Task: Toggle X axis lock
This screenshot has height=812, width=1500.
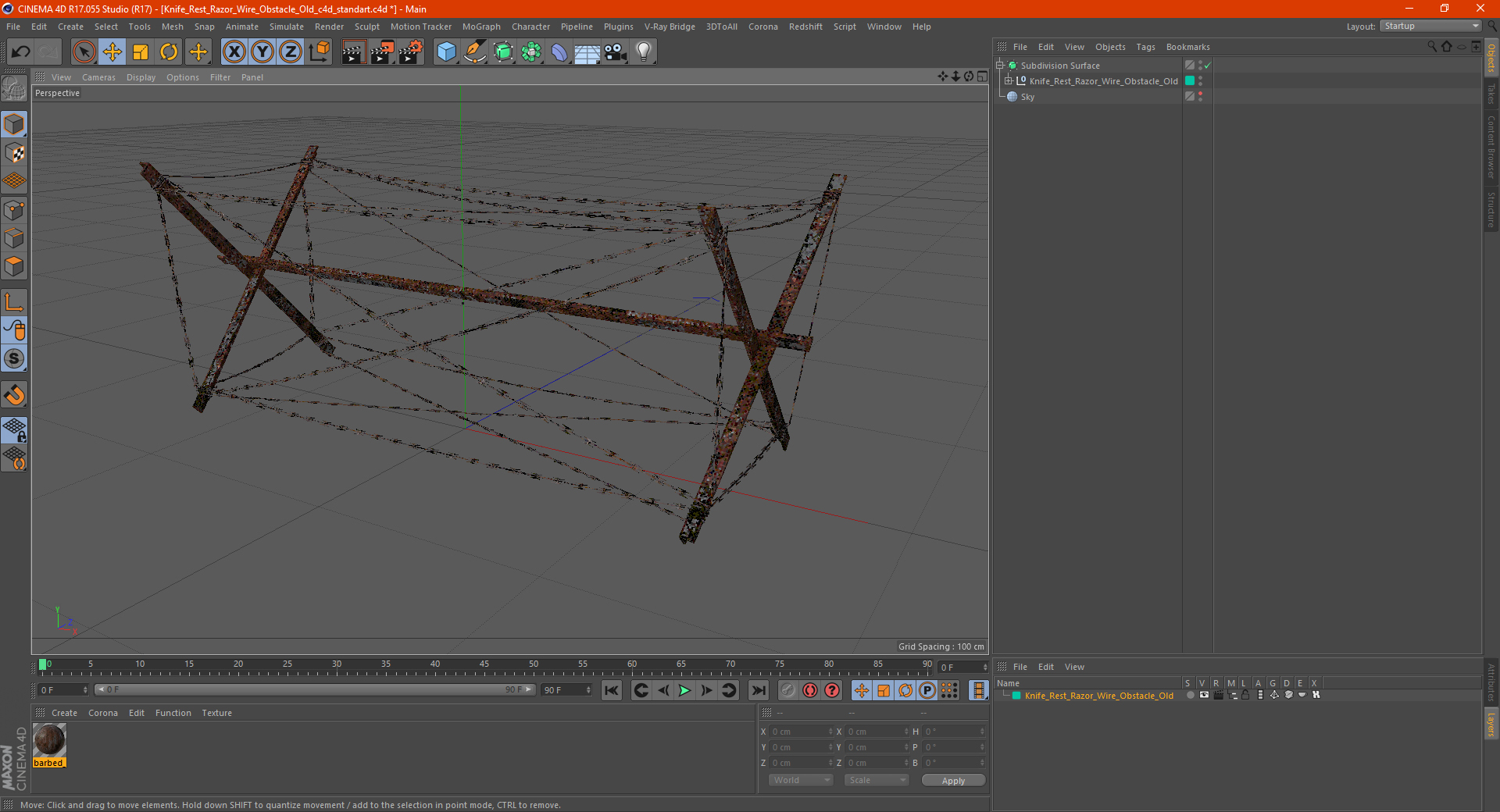Action: pos(234,52)
